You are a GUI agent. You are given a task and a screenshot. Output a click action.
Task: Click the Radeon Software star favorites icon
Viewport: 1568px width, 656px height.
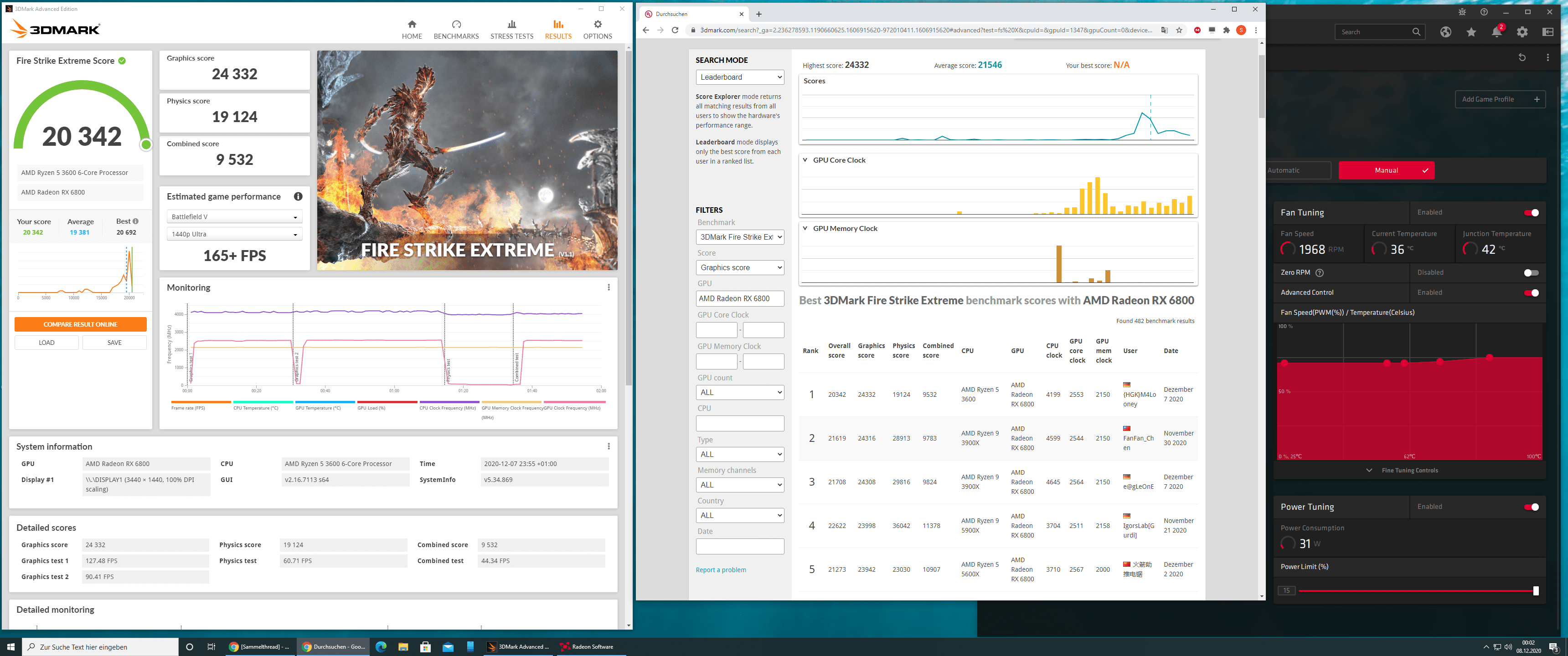1470,32
